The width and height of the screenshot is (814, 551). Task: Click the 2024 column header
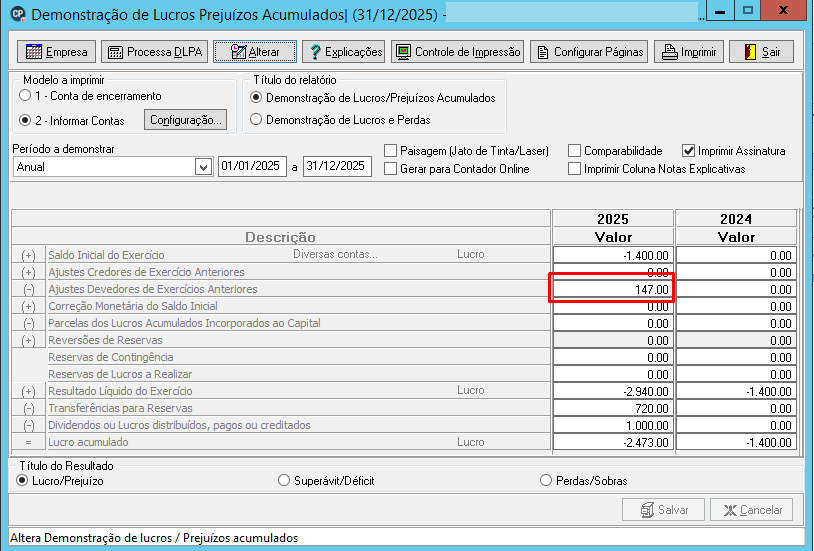click(736, 219)
